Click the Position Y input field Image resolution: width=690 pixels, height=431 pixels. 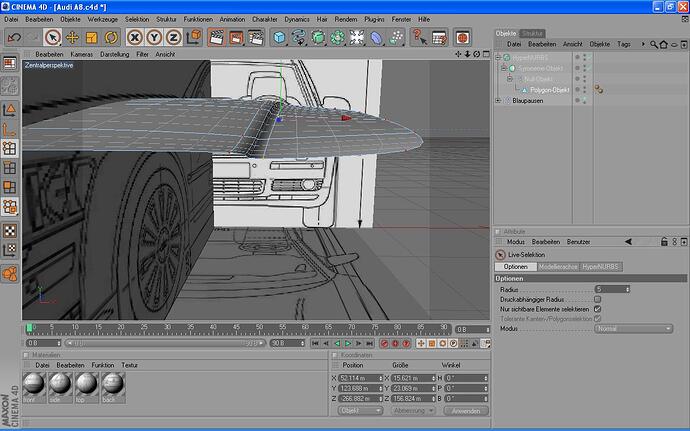point(361,388)
